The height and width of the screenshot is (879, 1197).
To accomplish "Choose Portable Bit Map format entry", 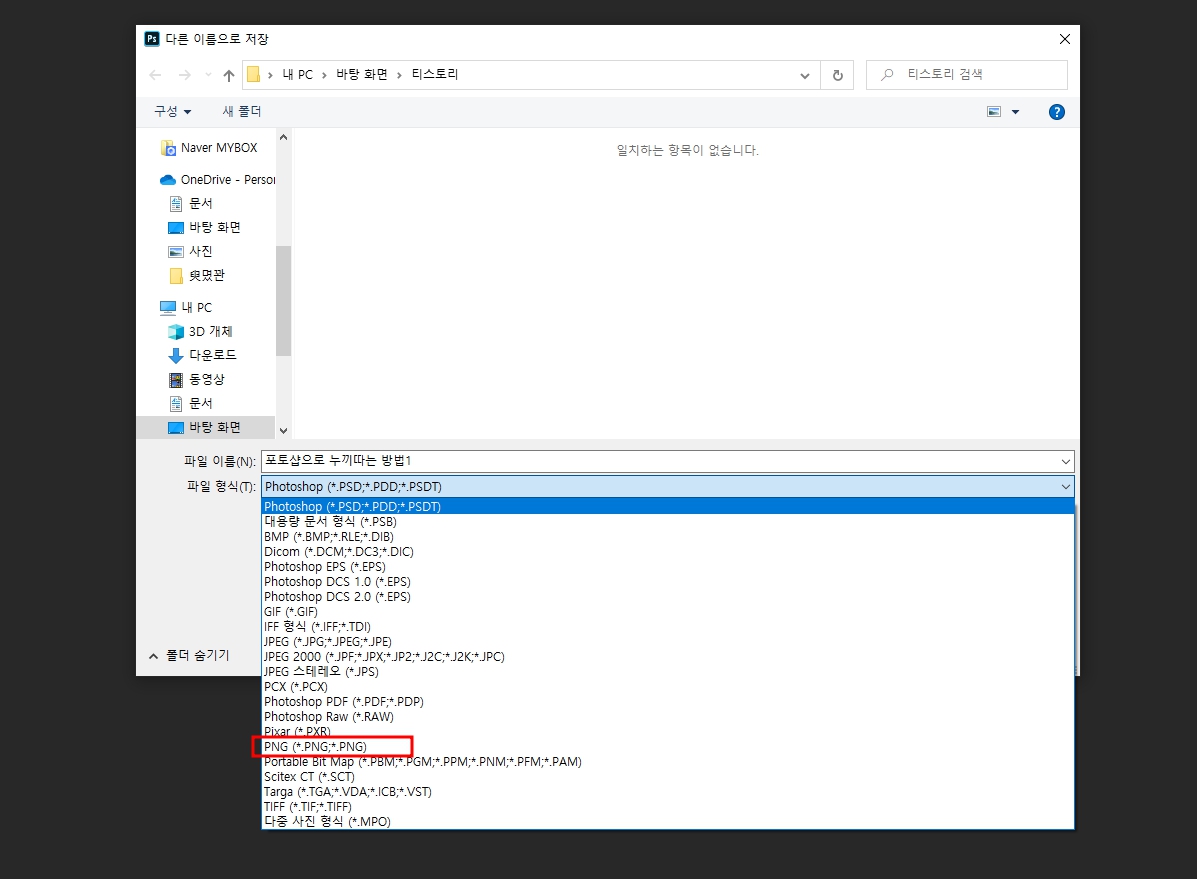I will pos(668,762).
